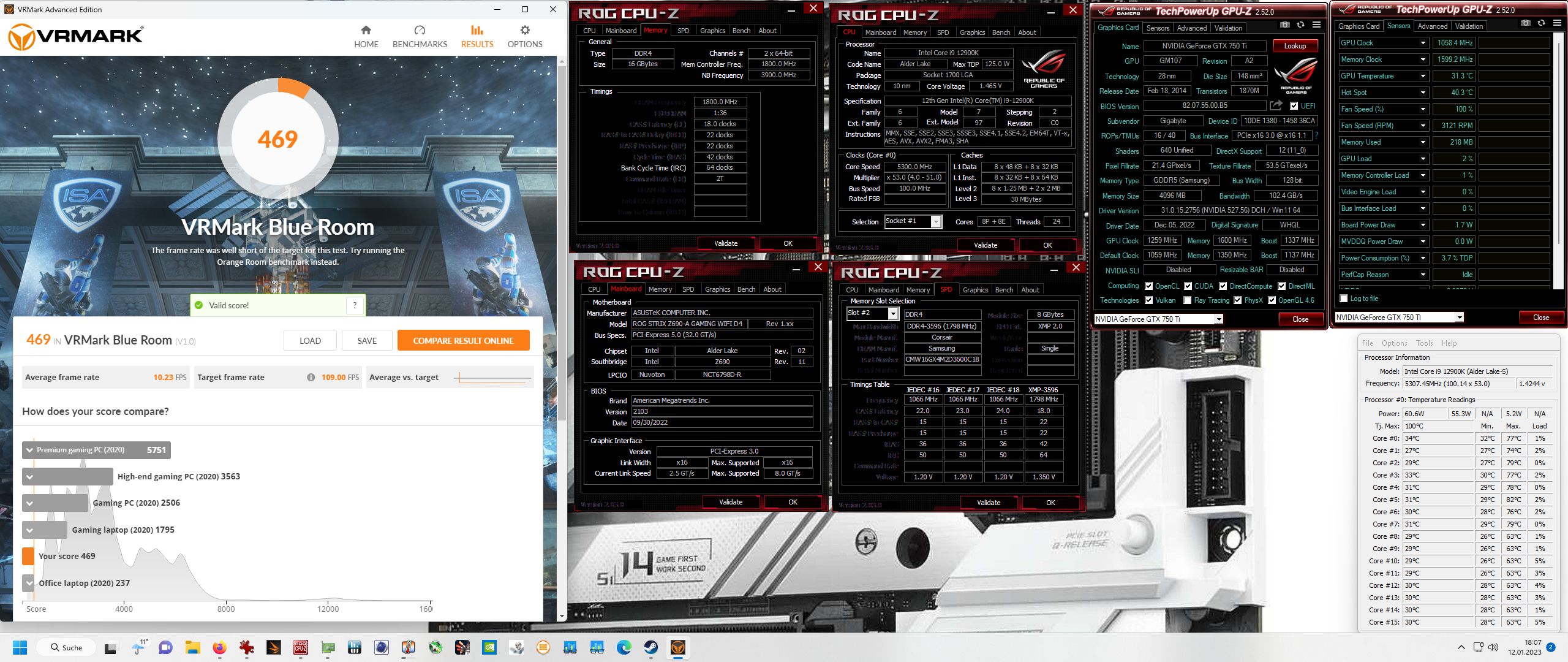Expand the Office laptop (2020) entry

coord(29,583)
